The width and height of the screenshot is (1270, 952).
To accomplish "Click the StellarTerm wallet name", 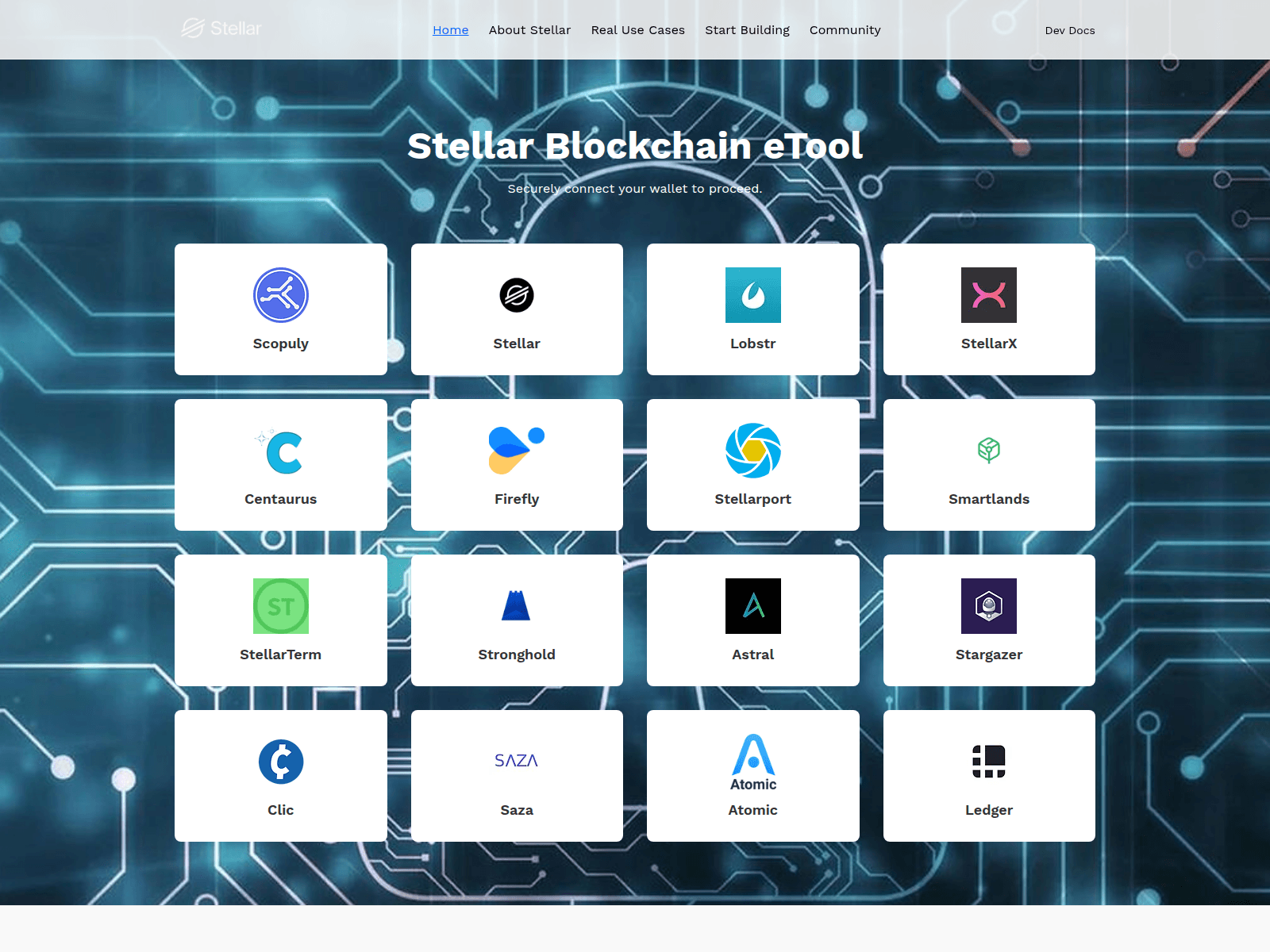I will click(281, 654).
